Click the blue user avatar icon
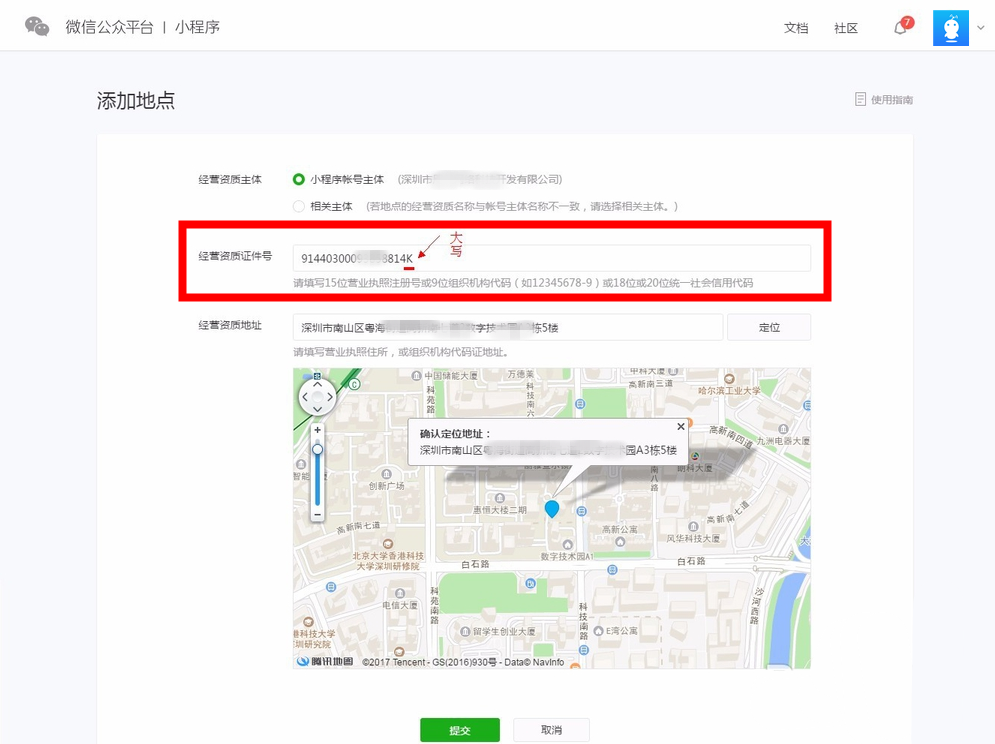 point(950,28)
